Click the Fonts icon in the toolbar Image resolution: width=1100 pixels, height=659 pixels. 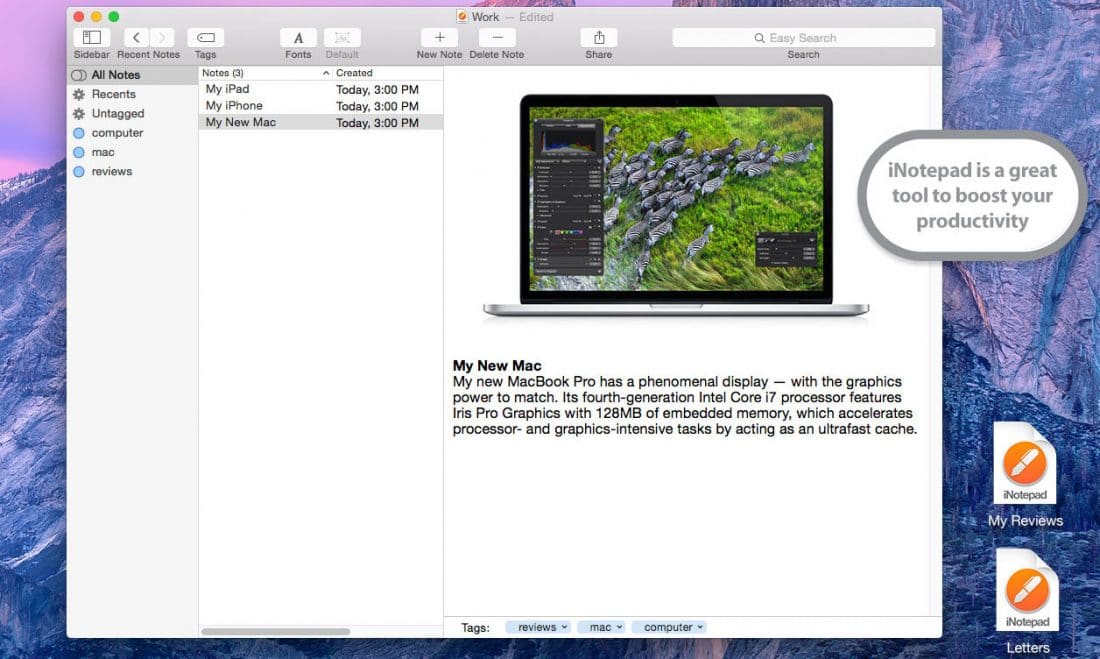pyautogui.click(x=297, y=37)
